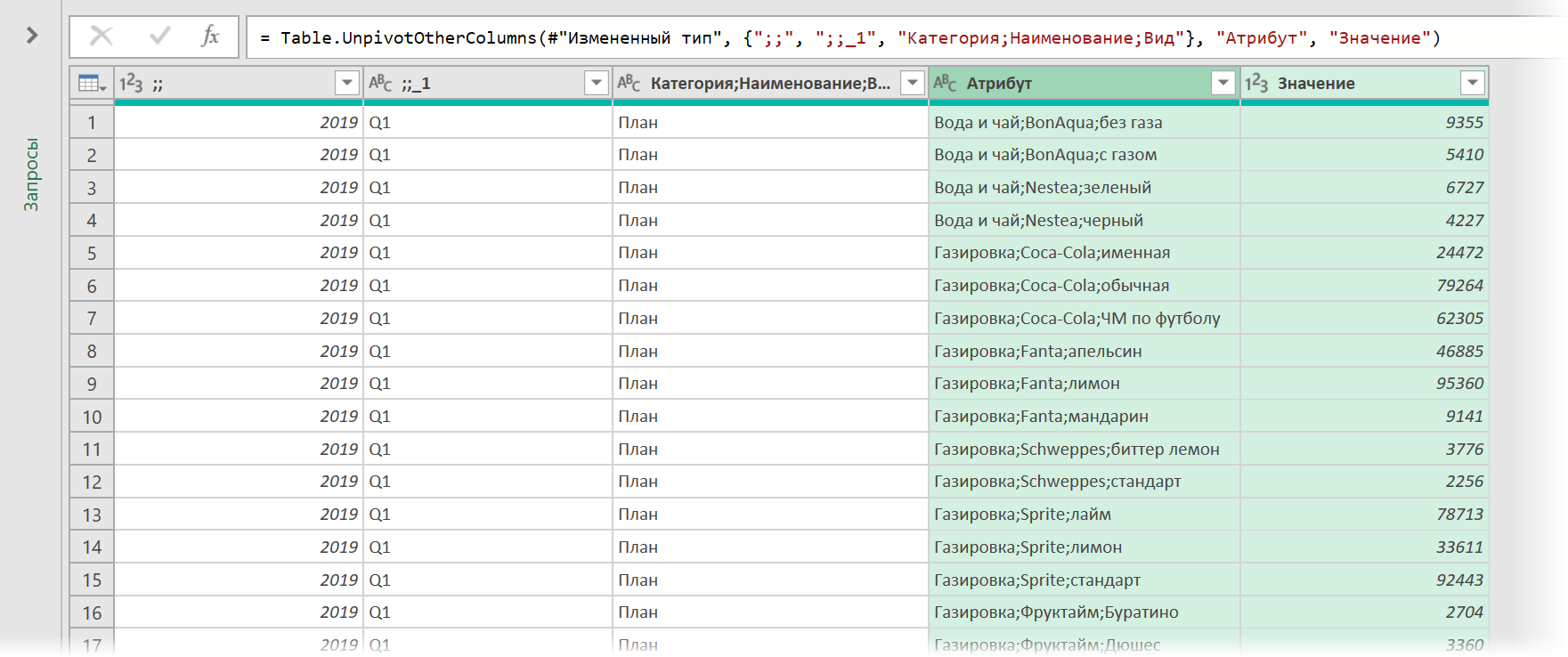Click number type icon of ;; column

[131, 83]
